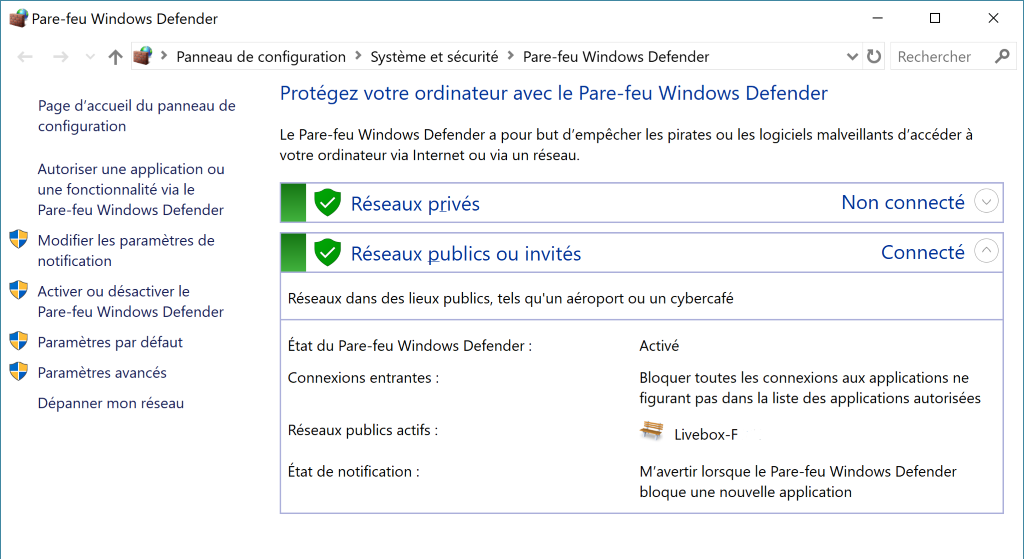Collapse the Réseaux publics ou invités chevron
Screen dimensions: 1024x559
(x=986, y=251)
